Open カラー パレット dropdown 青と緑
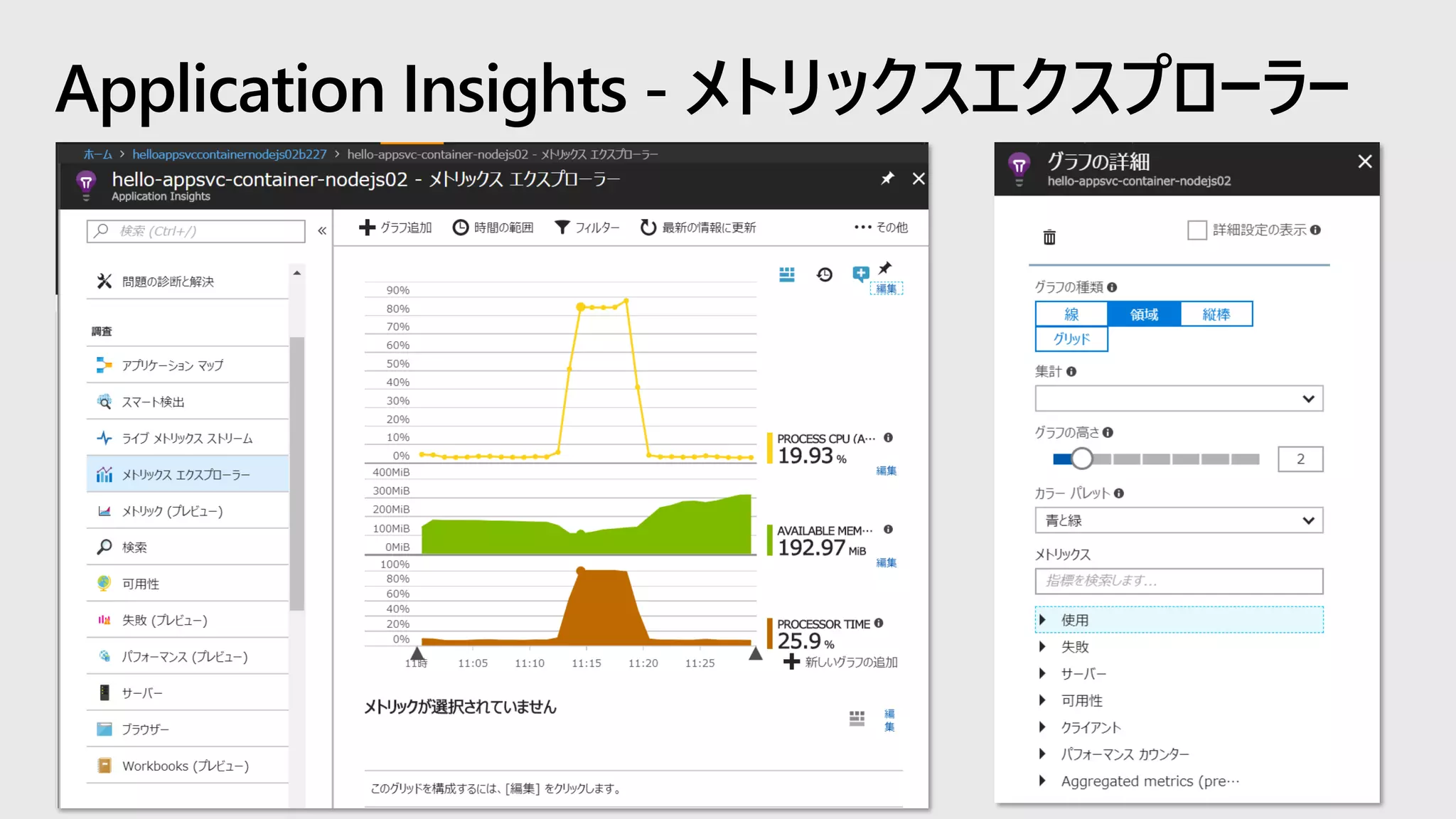 1179,520
